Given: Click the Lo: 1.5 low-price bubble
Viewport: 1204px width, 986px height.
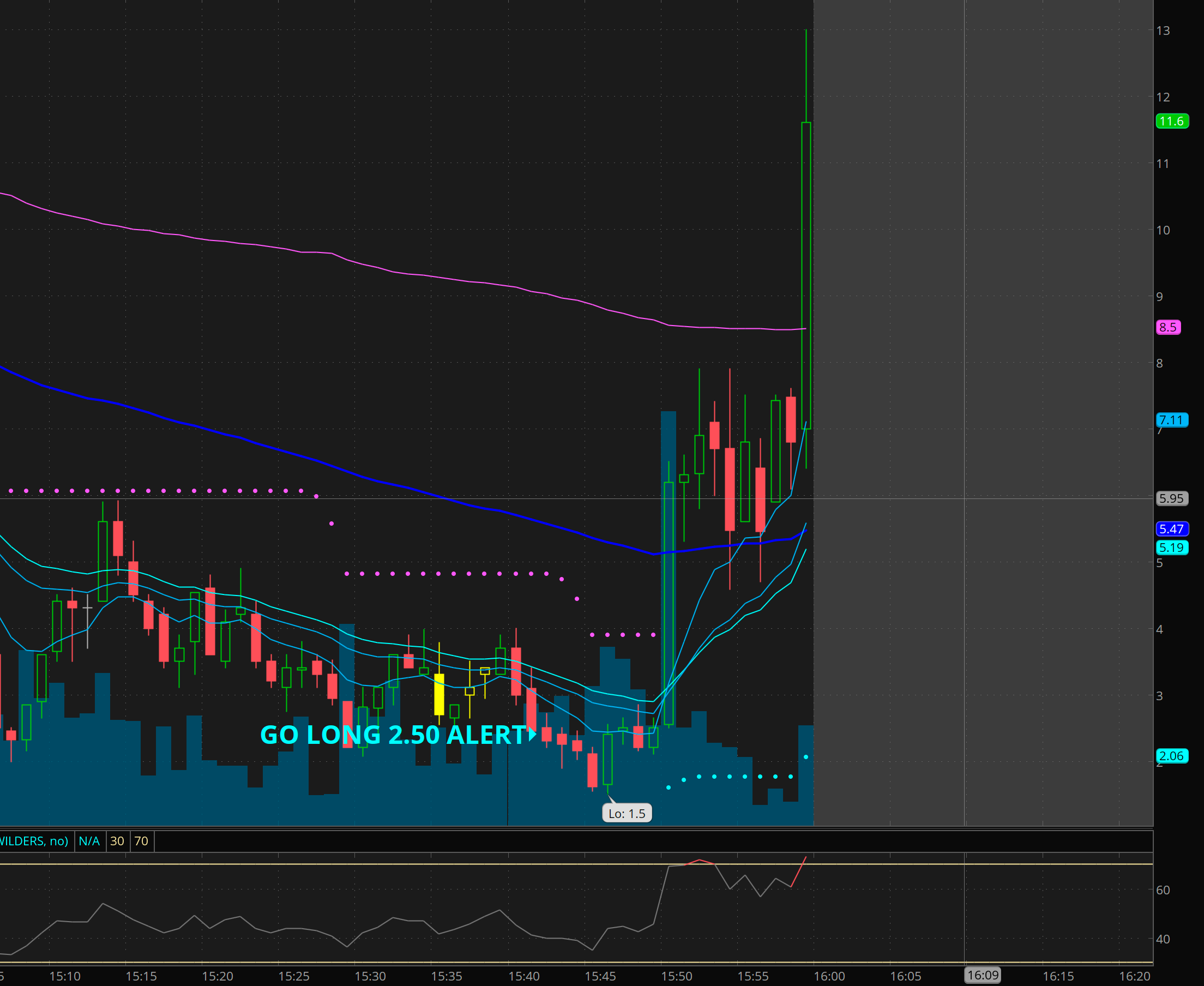Looking at the screenshot, I should coord(627,813).
